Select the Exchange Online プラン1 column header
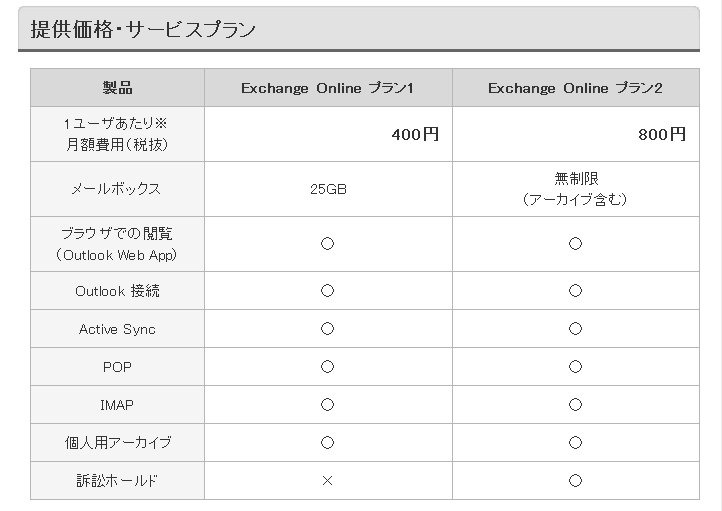This screenshot has width=722, height=511. pos(327,88)
